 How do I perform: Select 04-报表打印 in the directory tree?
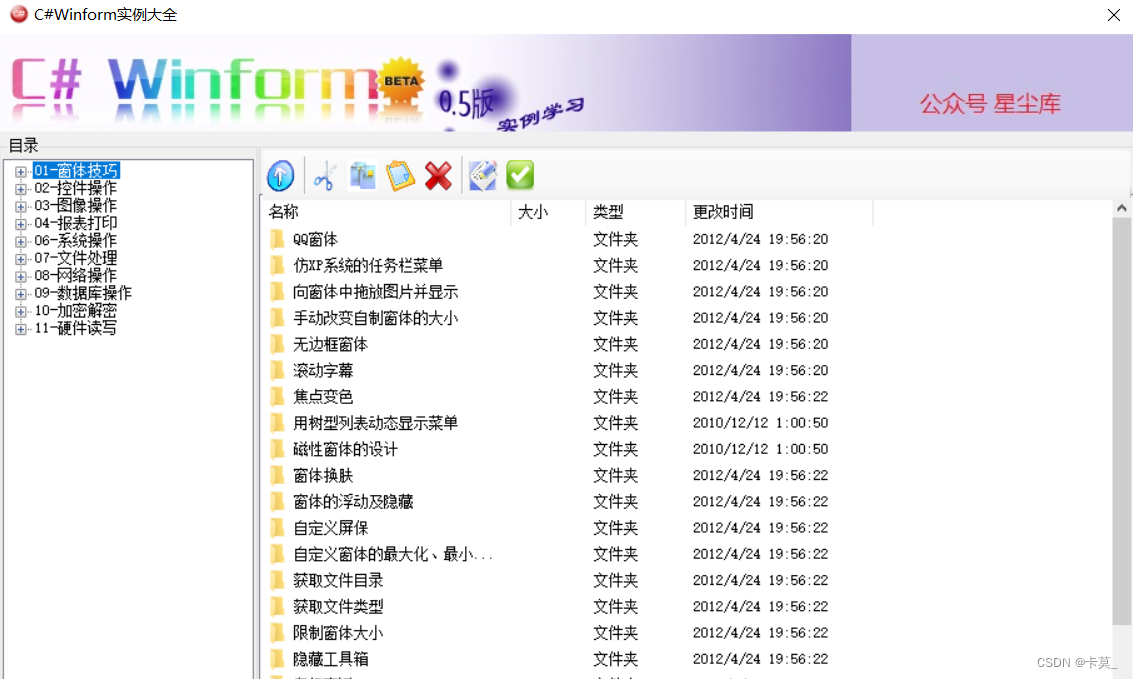pos(75,223)
